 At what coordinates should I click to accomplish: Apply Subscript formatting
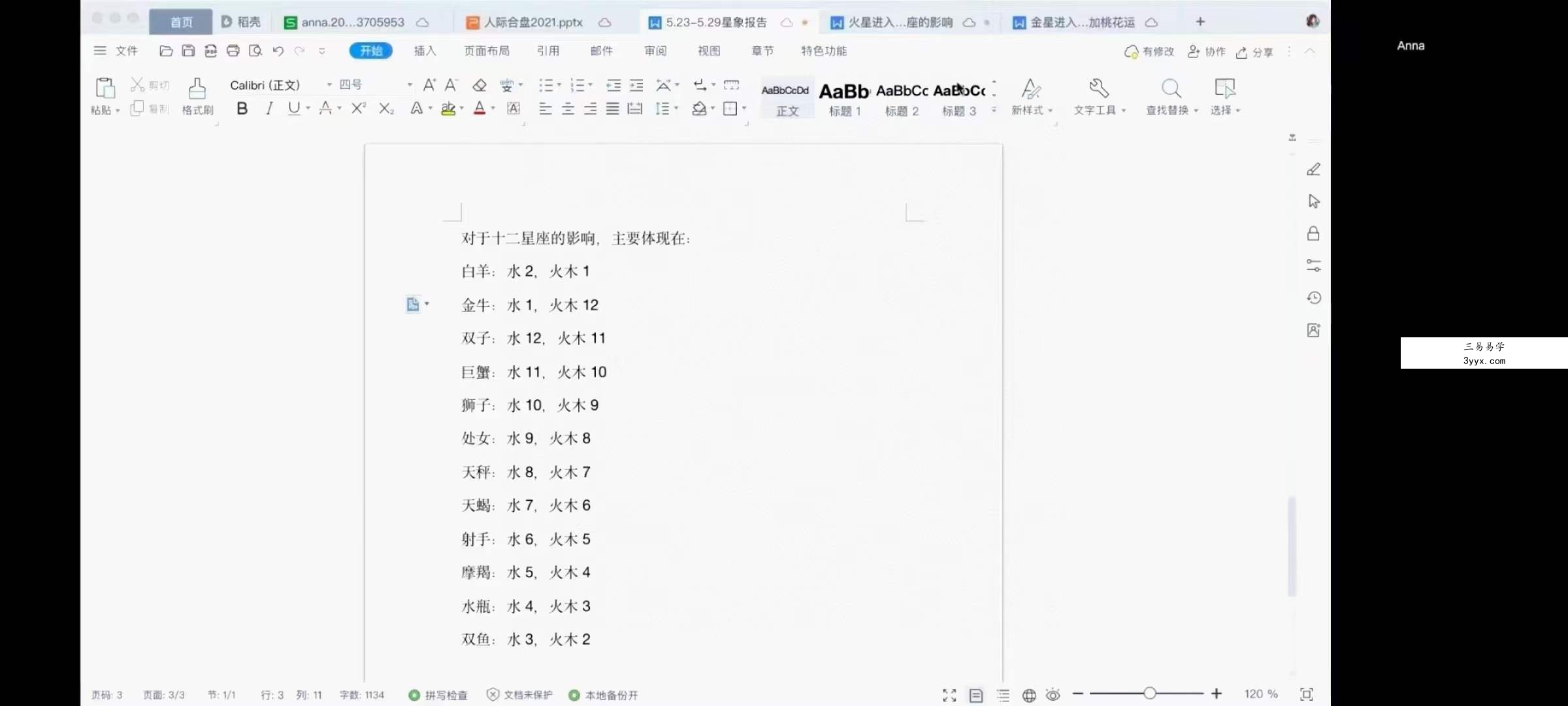[x=386, y=109]
